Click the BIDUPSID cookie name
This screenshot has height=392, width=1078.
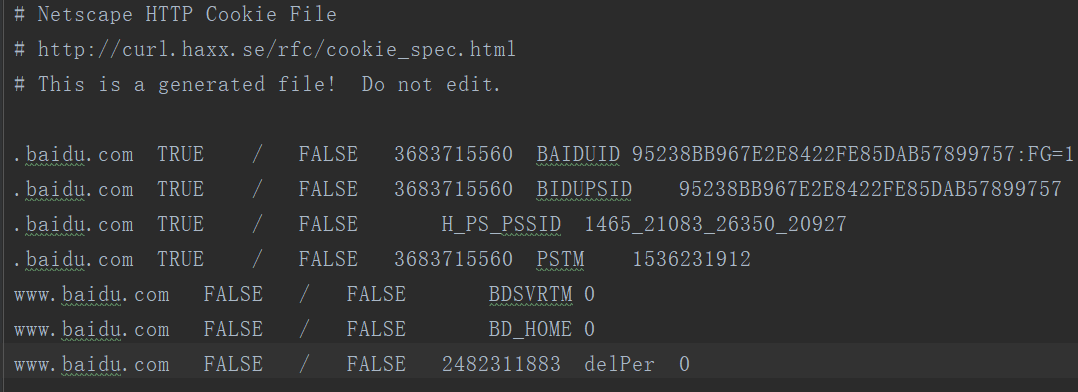click(x=584, y=190)
